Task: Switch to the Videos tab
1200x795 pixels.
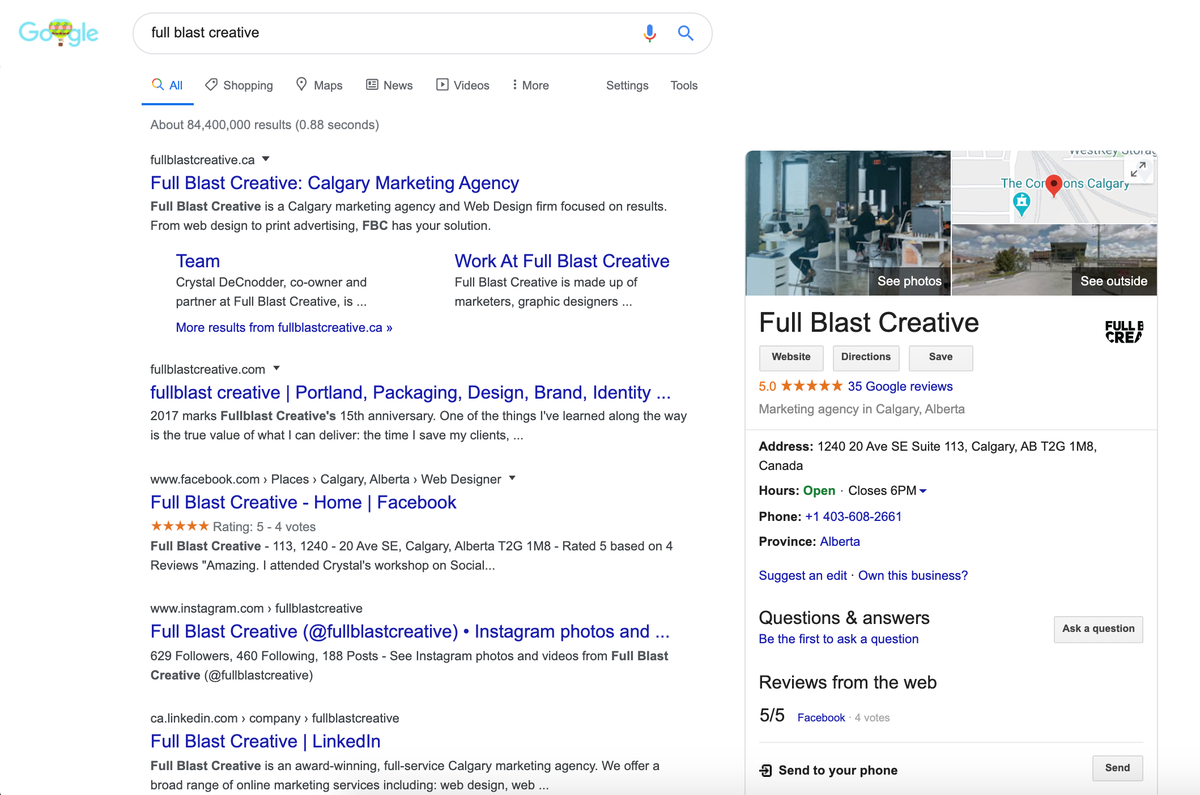Action: (x=463, y=85)
